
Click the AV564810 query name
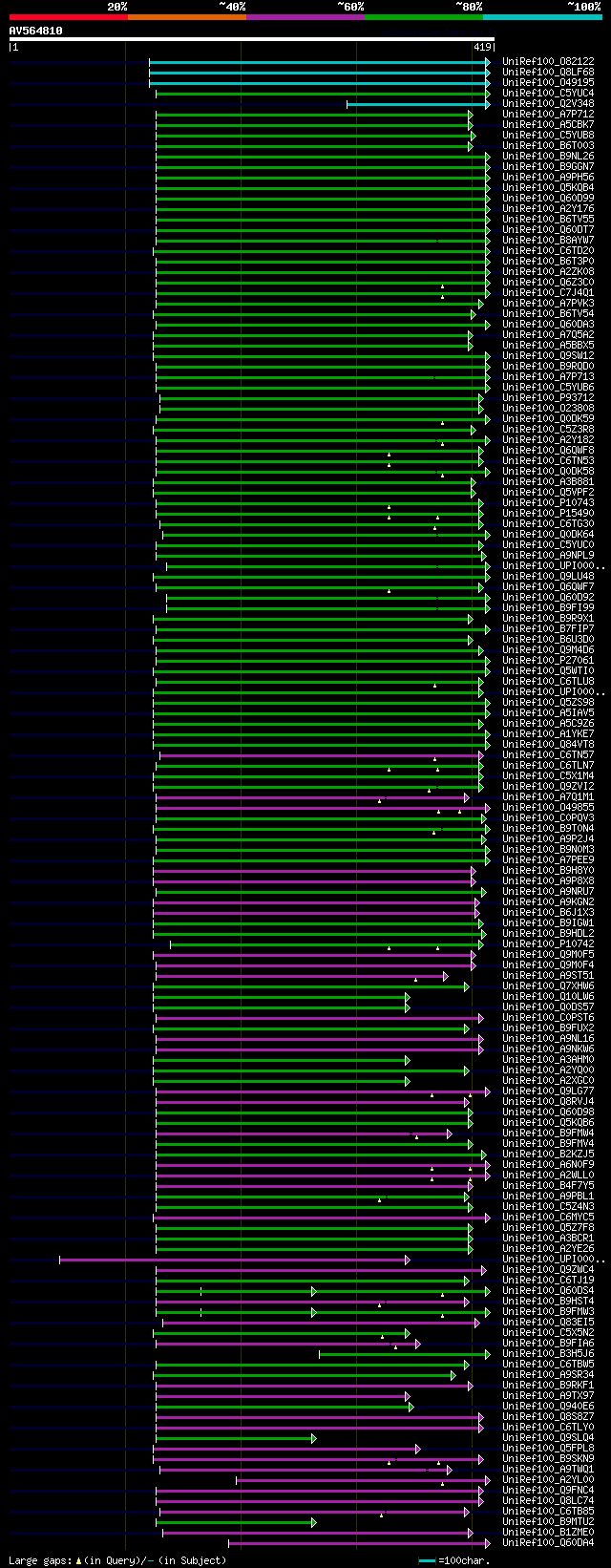coord(35,31)
